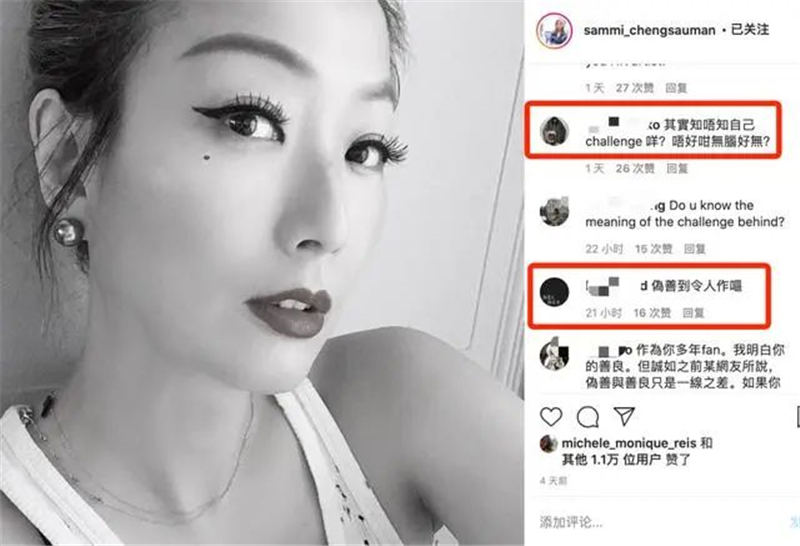This screenshot has height=546, width=800.
Task: Open the michele_monique_reis username link
Action: coord(629,443)
